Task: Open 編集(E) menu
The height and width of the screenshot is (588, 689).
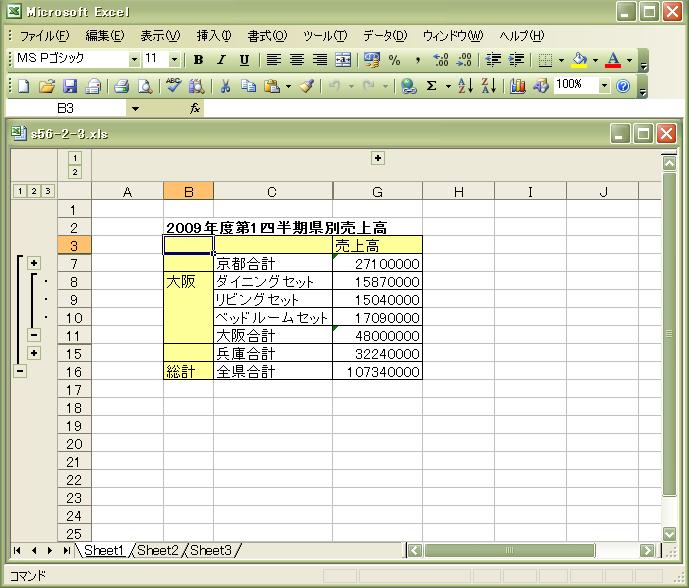Action: coord(105,36)
